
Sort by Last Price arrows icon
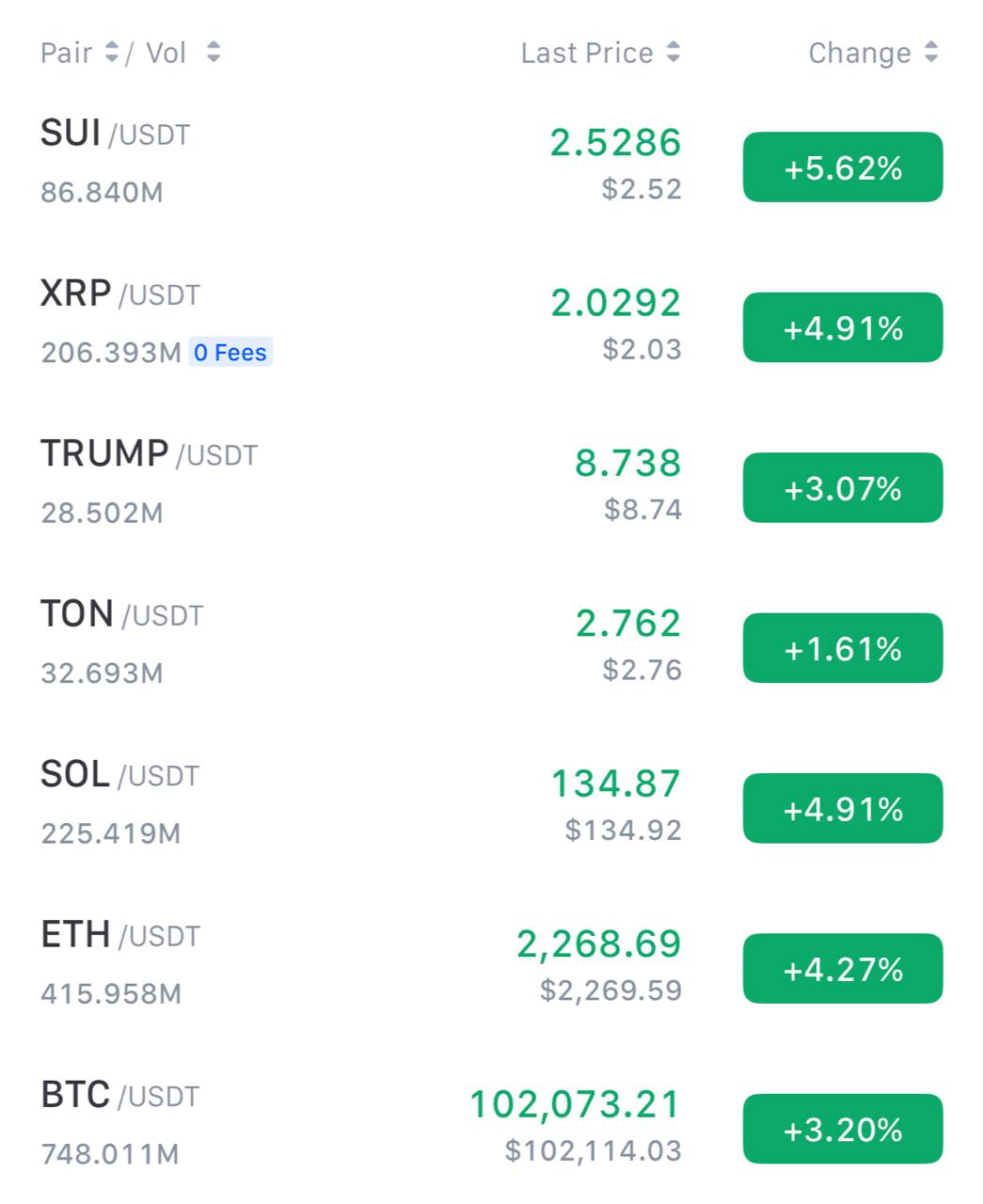[673, 53]
